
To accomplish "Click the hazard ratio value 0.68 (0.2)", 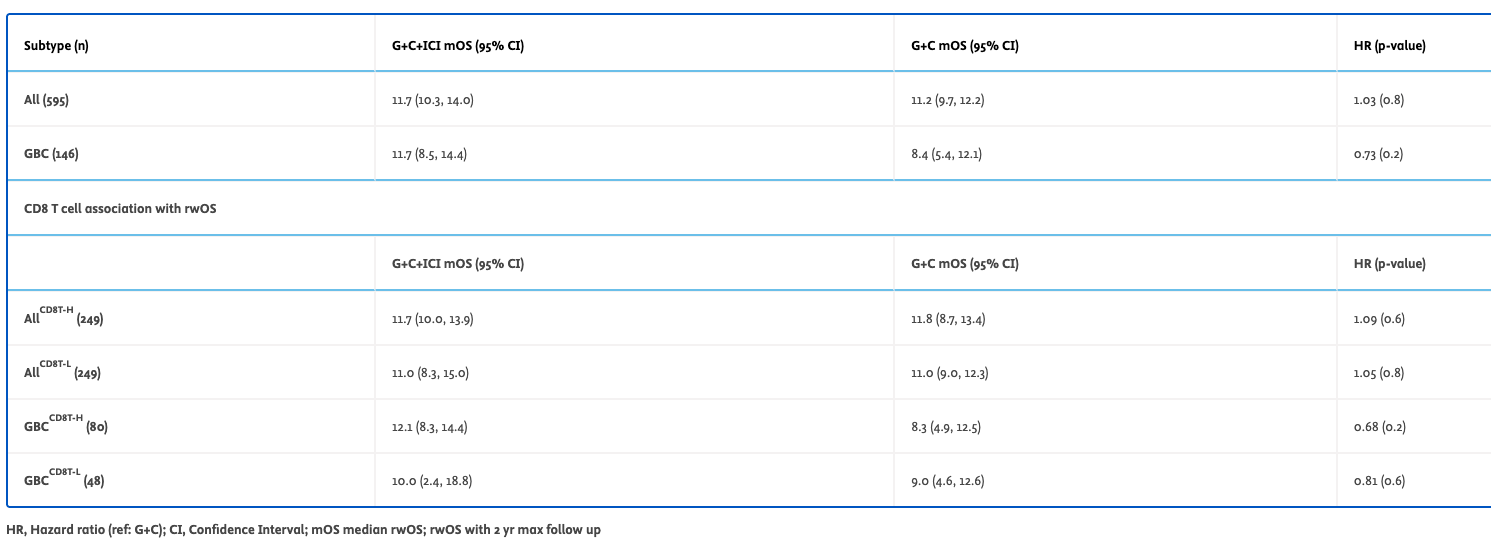I will coord(1378,427).
